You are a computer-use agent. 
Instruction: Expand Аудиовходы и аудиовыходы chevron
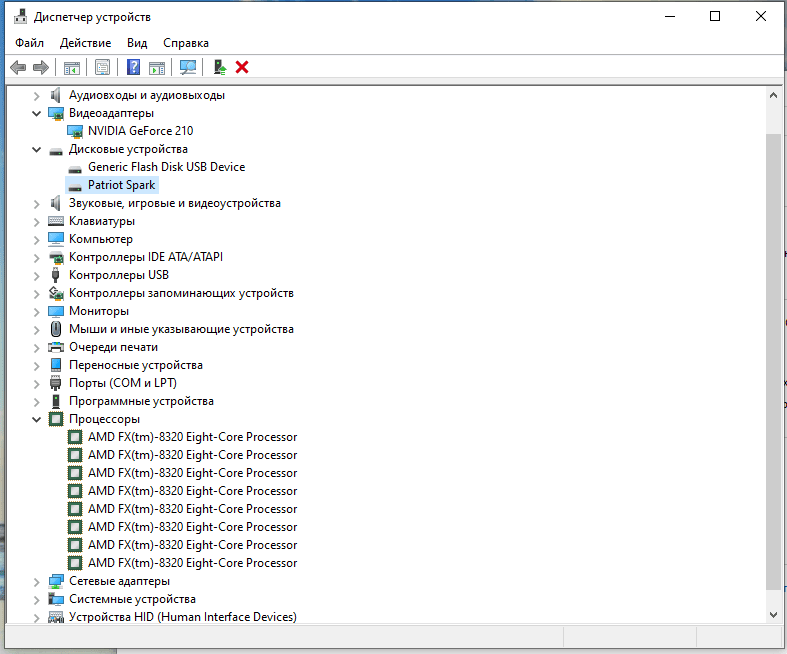click(x=36, y=95)
